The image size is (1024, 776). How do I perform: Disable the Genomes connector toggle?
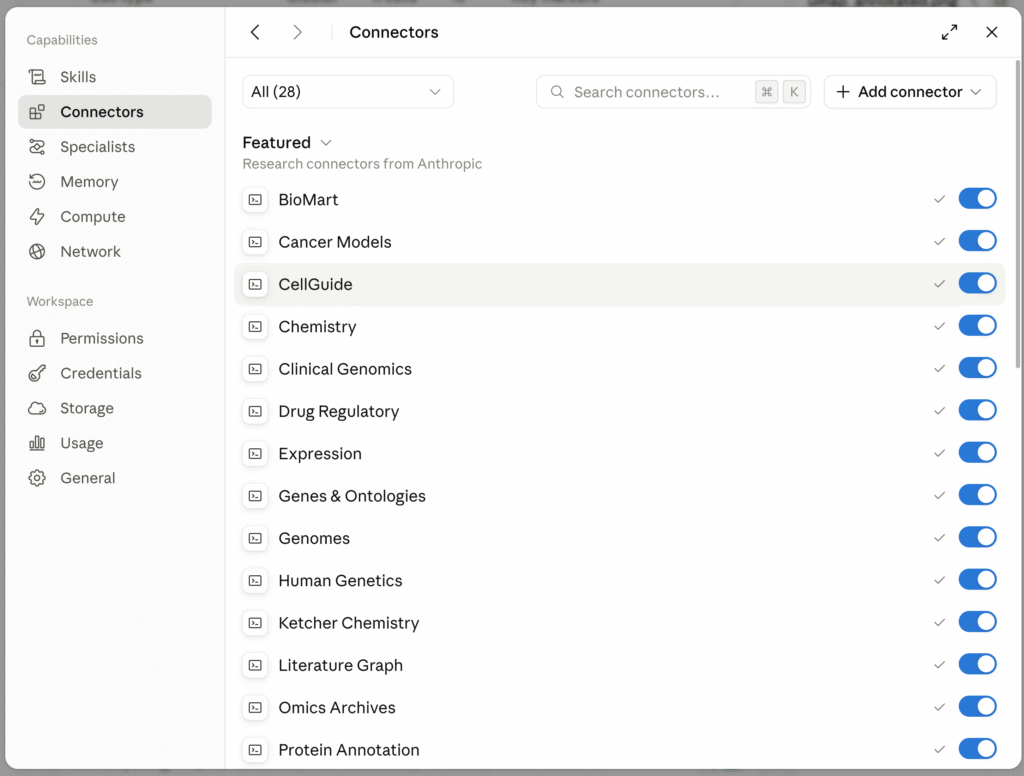(x=977, y=537)
